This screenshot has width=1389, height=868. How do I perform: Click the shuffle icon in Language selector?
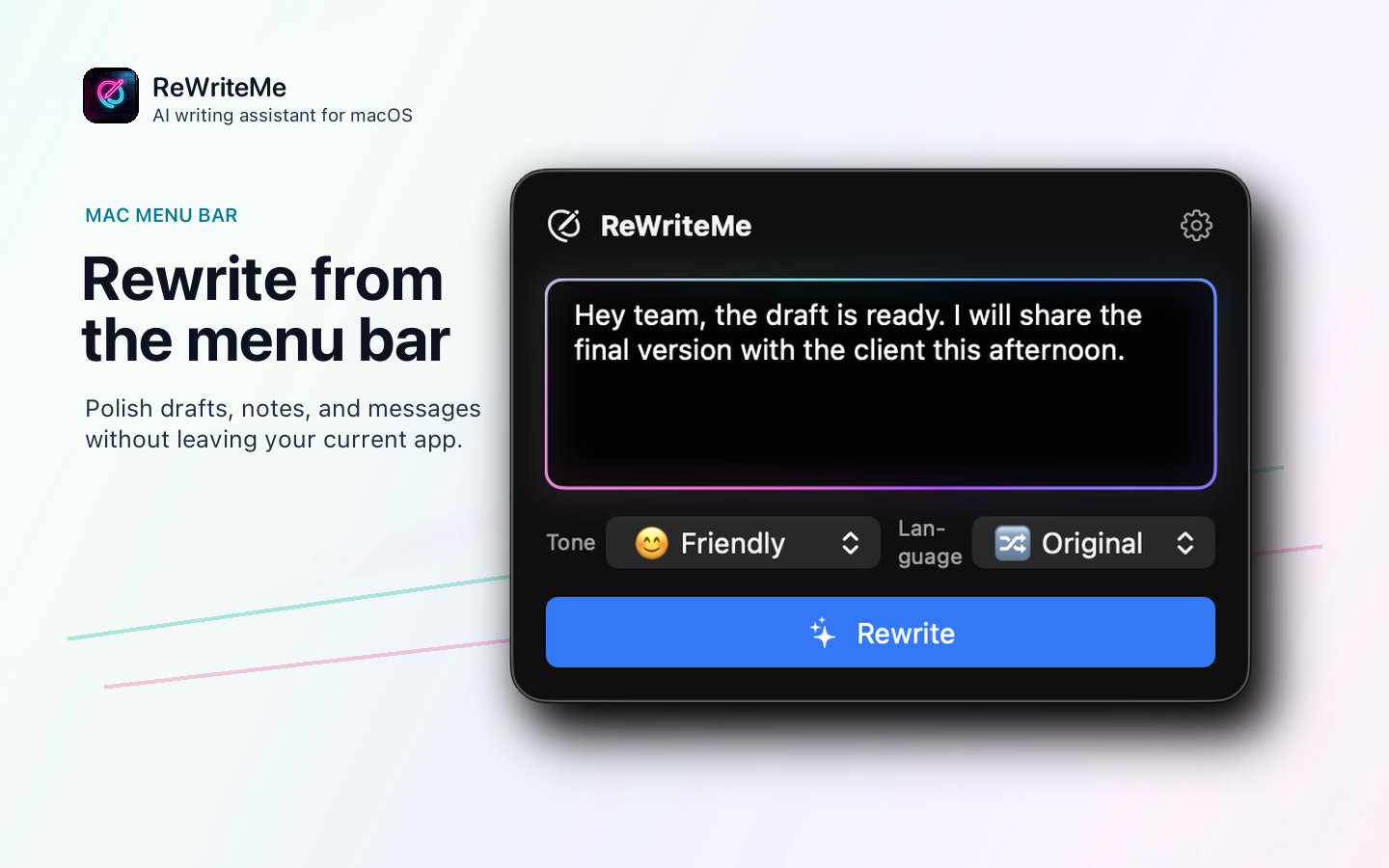[x=1012, y=543]
